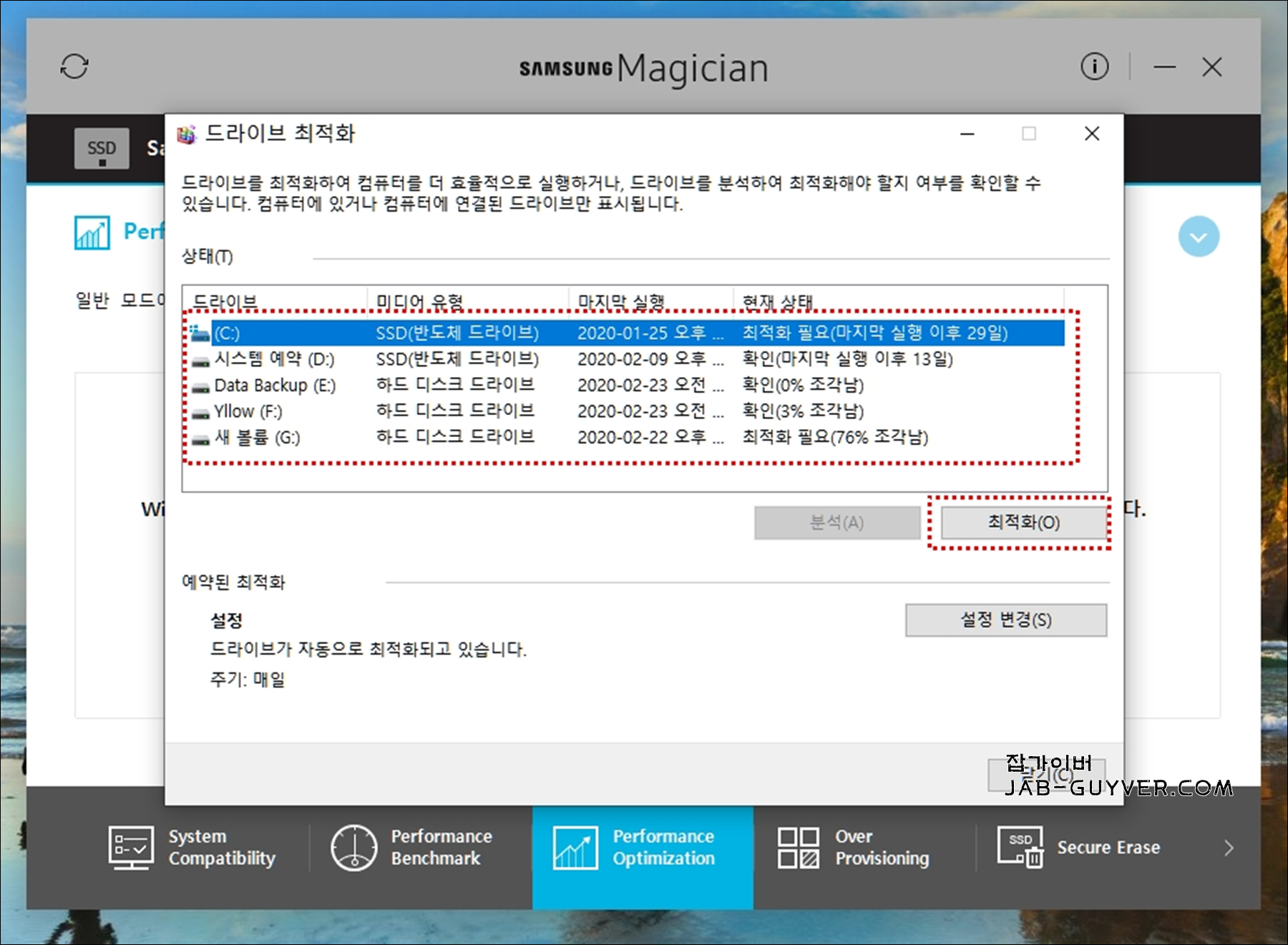1288x945 pixels.
Task: Click the disk icon next to 새 볼륨 (G:)
Action: point(201,439)
